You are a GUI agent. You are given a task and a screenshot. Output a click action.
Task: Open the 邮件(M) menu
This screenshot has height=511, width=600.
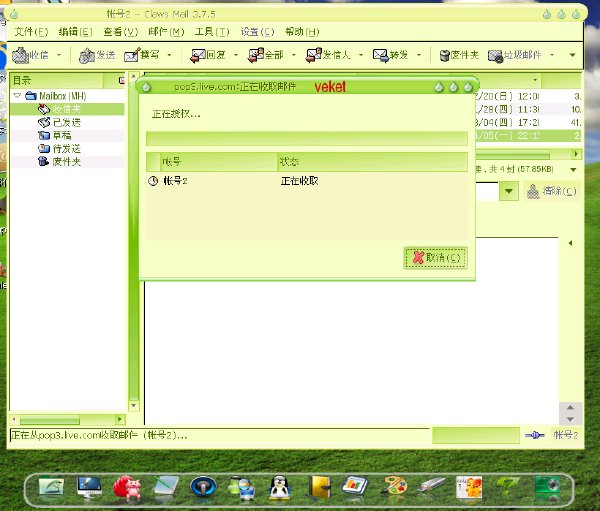coord(166,32)
